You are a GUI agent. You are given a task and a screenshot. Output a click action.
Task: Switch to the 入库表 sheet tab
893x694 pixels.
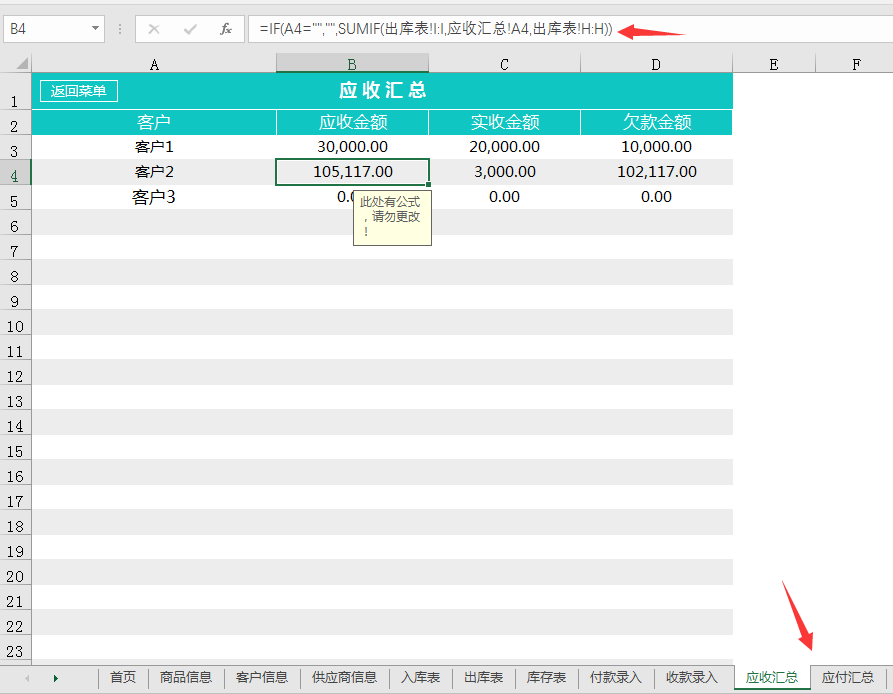point(420,677)
